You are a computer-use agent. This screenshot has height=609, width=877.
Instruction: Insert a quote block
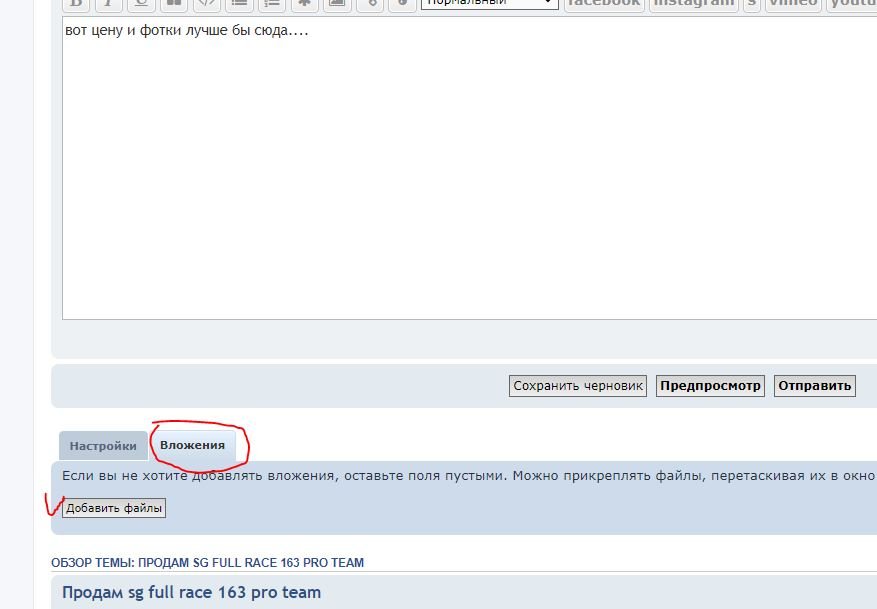(173, 4)
